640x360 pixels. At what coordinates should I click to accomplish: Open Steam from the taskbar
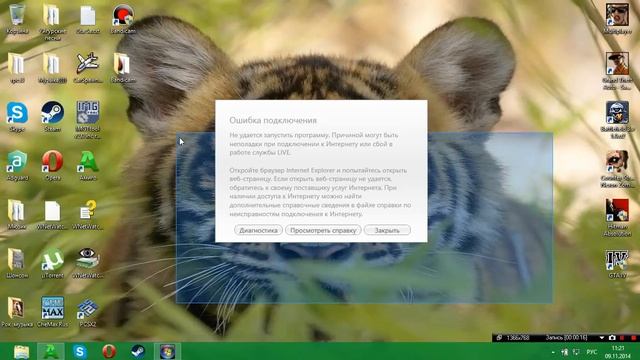pos(138,351)
